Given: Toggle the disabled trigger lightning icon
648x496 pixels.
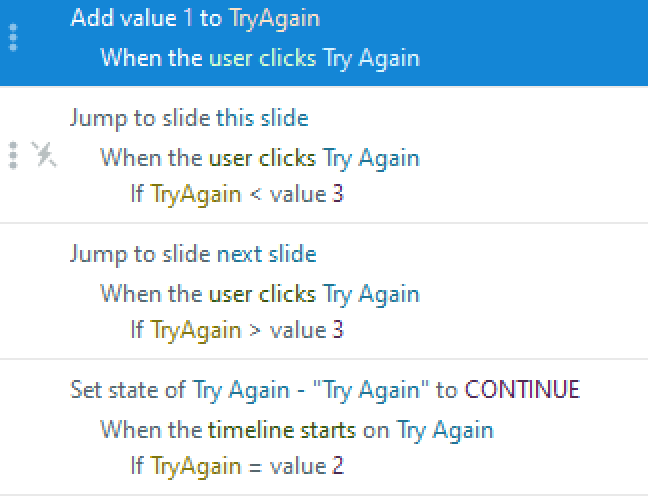Looking at the screenshot, I should pyautogui.click(x=43, y=155).
